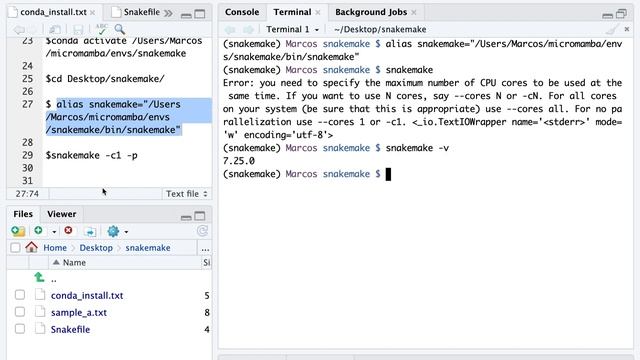Open Snakefile in the file list

(x=70, y=329)
